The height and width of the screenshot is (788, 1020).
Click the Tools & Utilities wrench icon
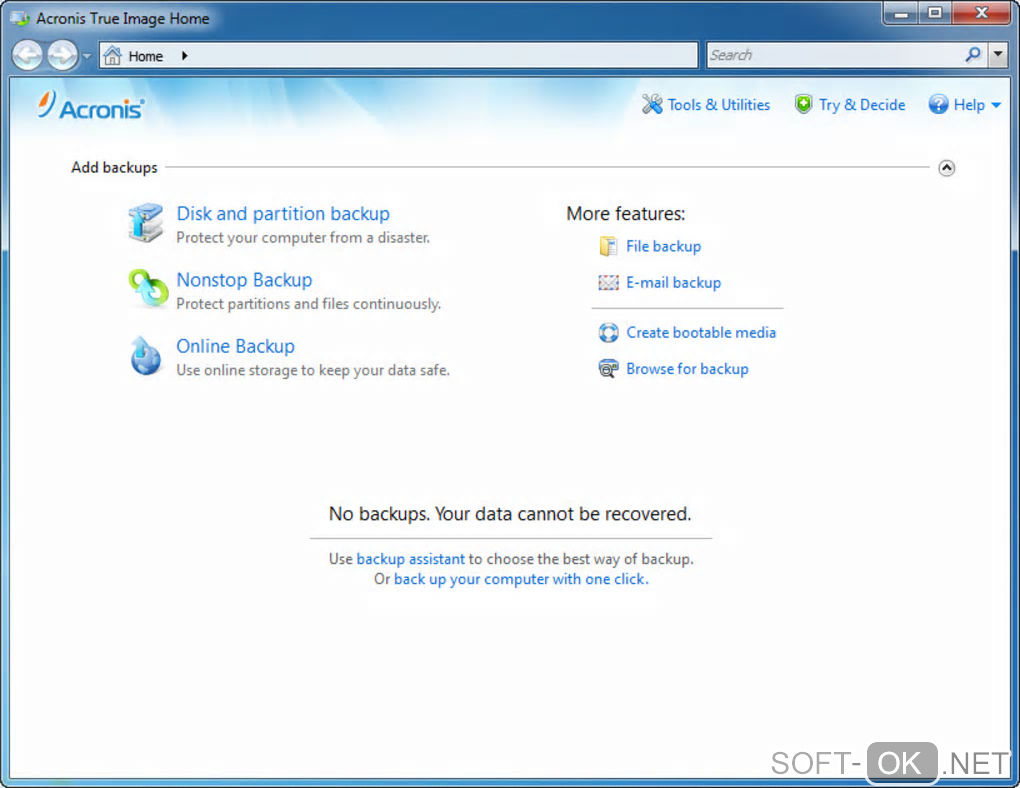(x=652, y=104)
